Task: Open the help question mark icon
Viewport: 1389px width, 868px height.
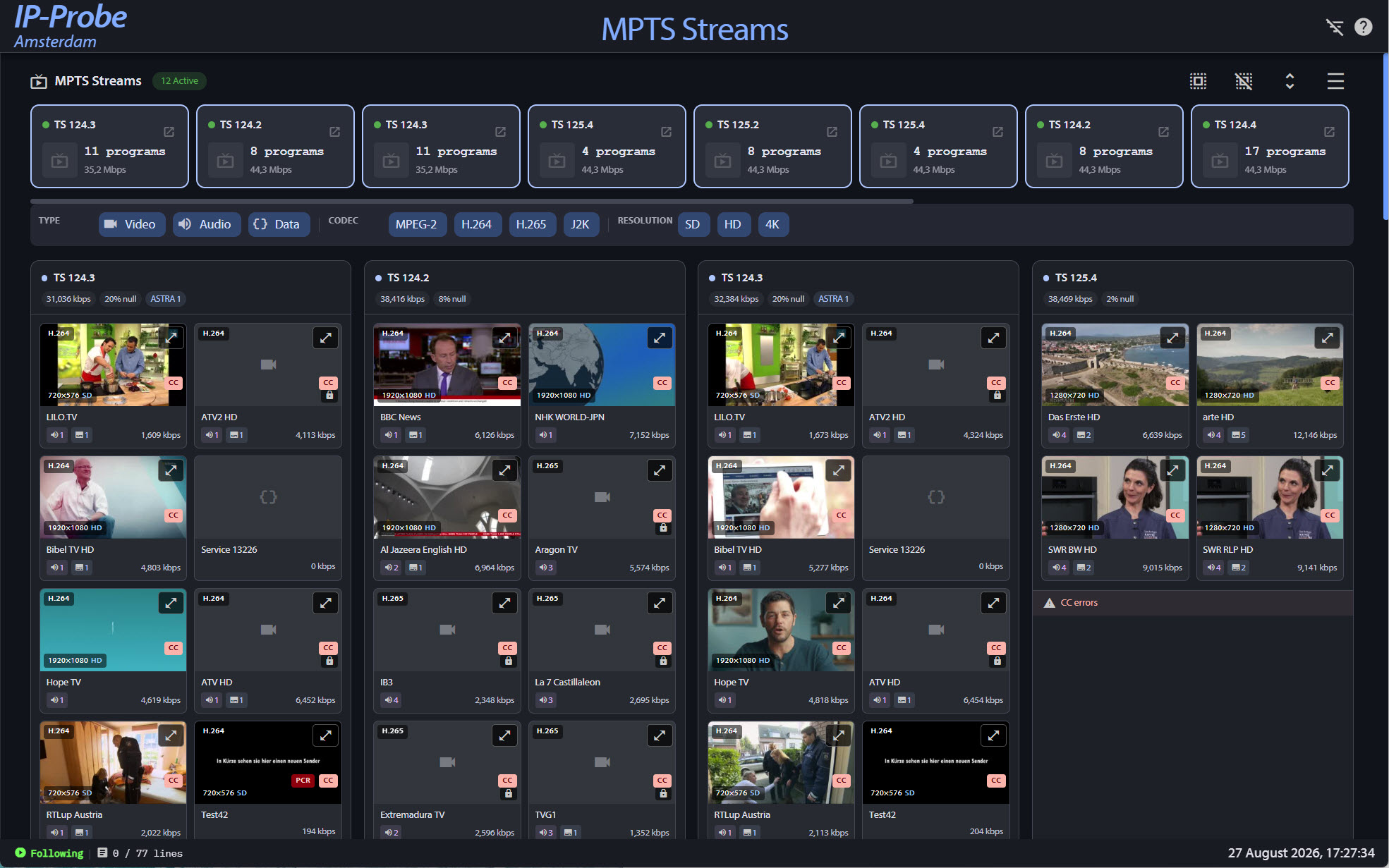Action: pos(1364,27)
